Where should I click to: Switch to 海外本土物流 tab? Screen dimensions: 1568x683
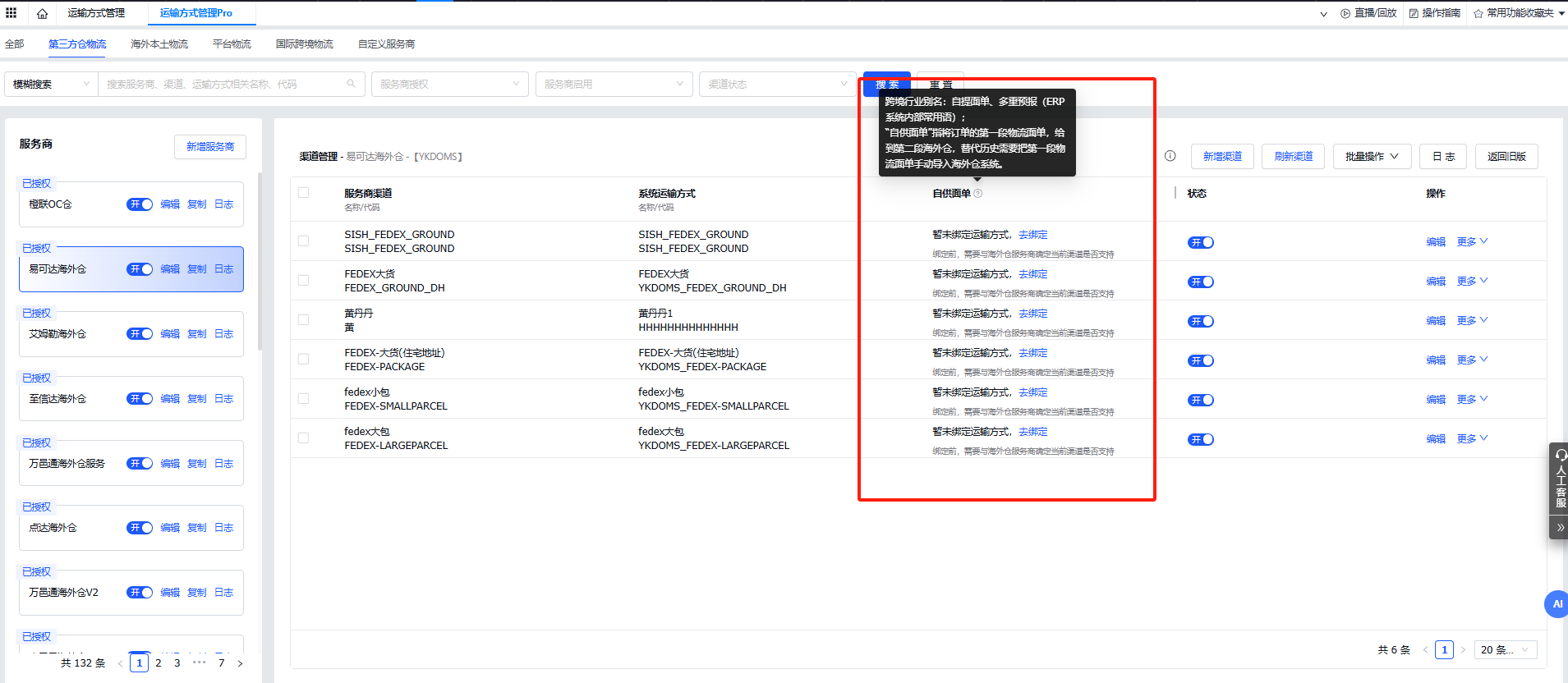pos(159,44)
